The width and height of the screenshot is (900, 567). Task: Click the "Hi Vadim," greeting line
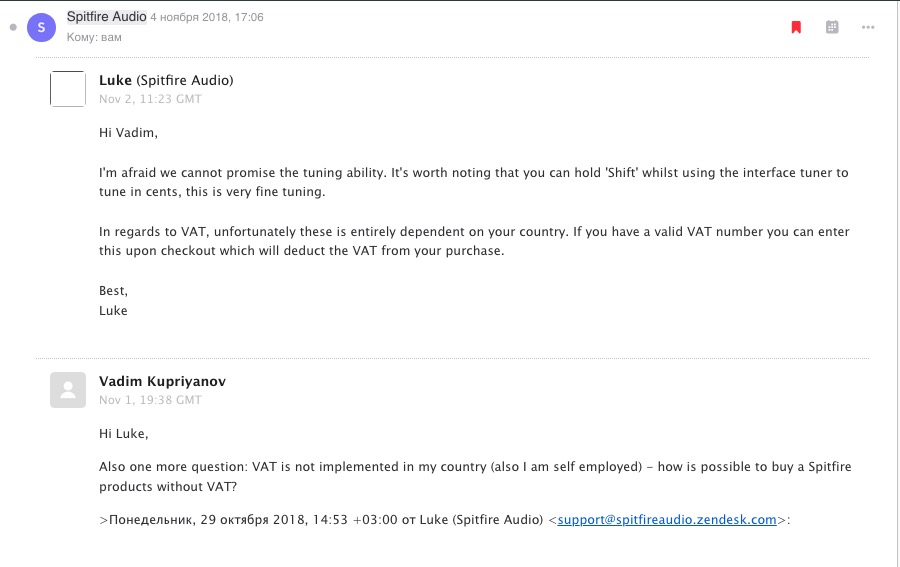point(129,132)
